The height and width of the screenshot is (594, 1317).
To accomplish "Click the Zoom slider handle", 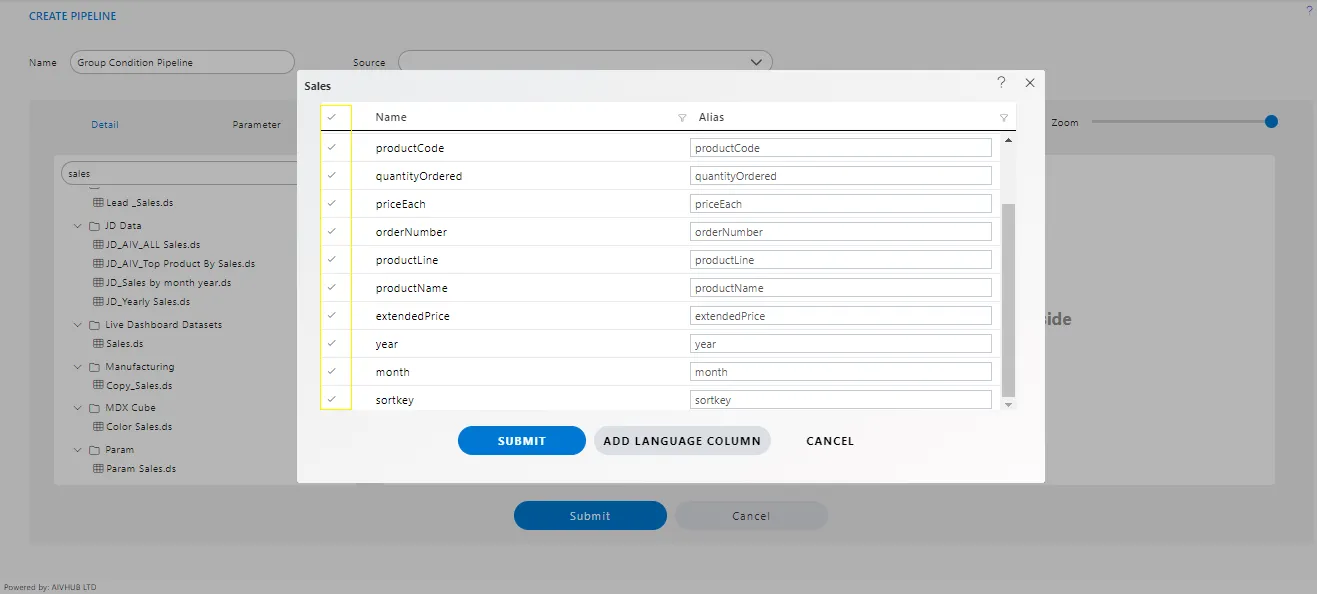I will pyautogui.click(x=1271, y=122).
